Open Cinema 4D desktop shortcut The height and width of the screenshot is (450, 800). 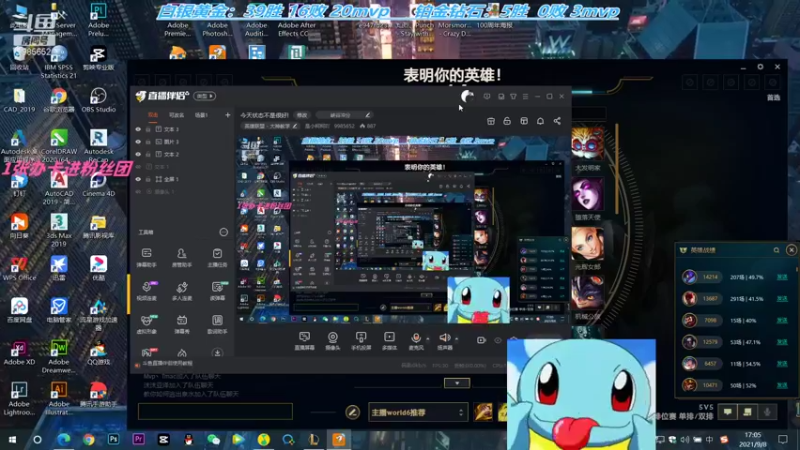[98, 184]
